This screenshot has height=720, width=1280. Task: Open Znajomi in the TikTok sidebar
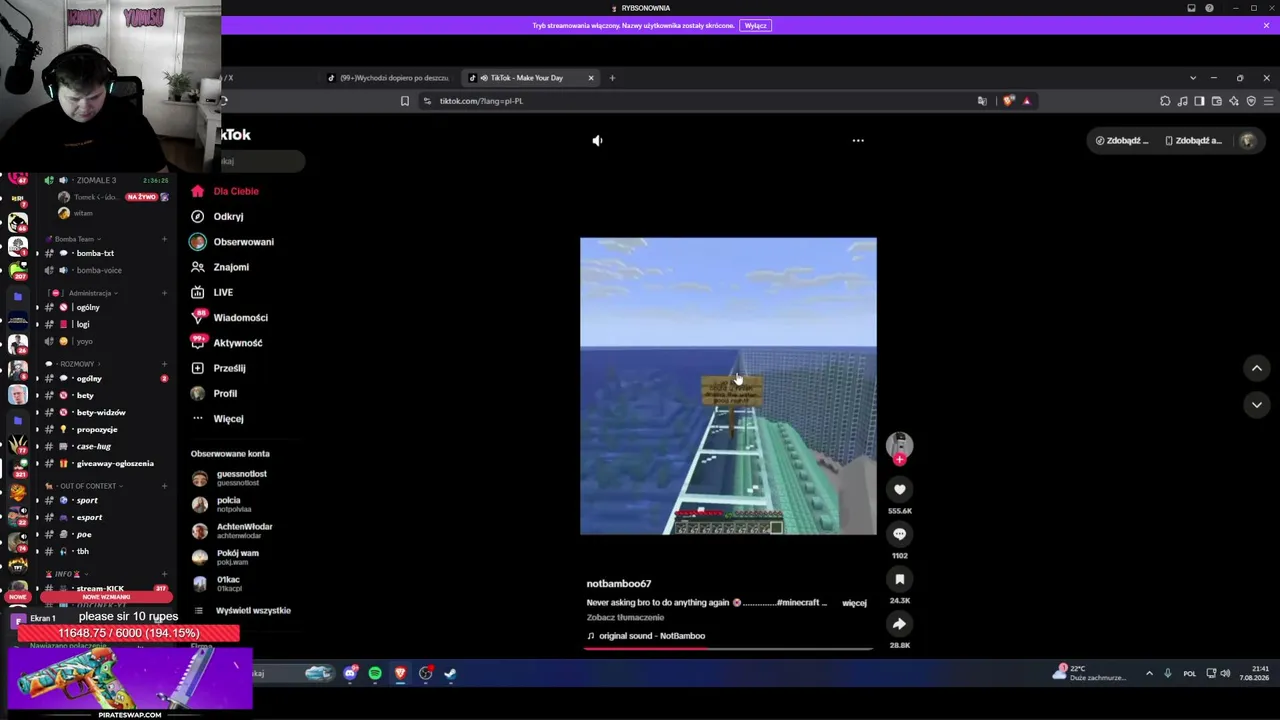click(220, 267)
